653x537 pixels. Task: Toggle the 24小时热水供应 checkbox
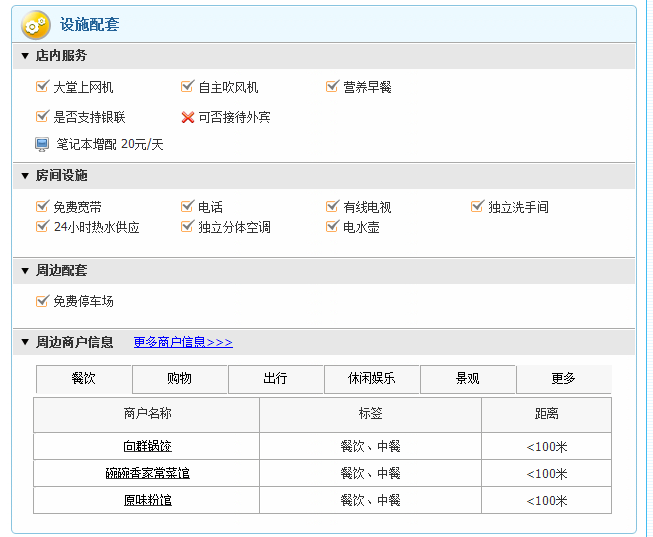pyautogui.click(x=42, y=227)
